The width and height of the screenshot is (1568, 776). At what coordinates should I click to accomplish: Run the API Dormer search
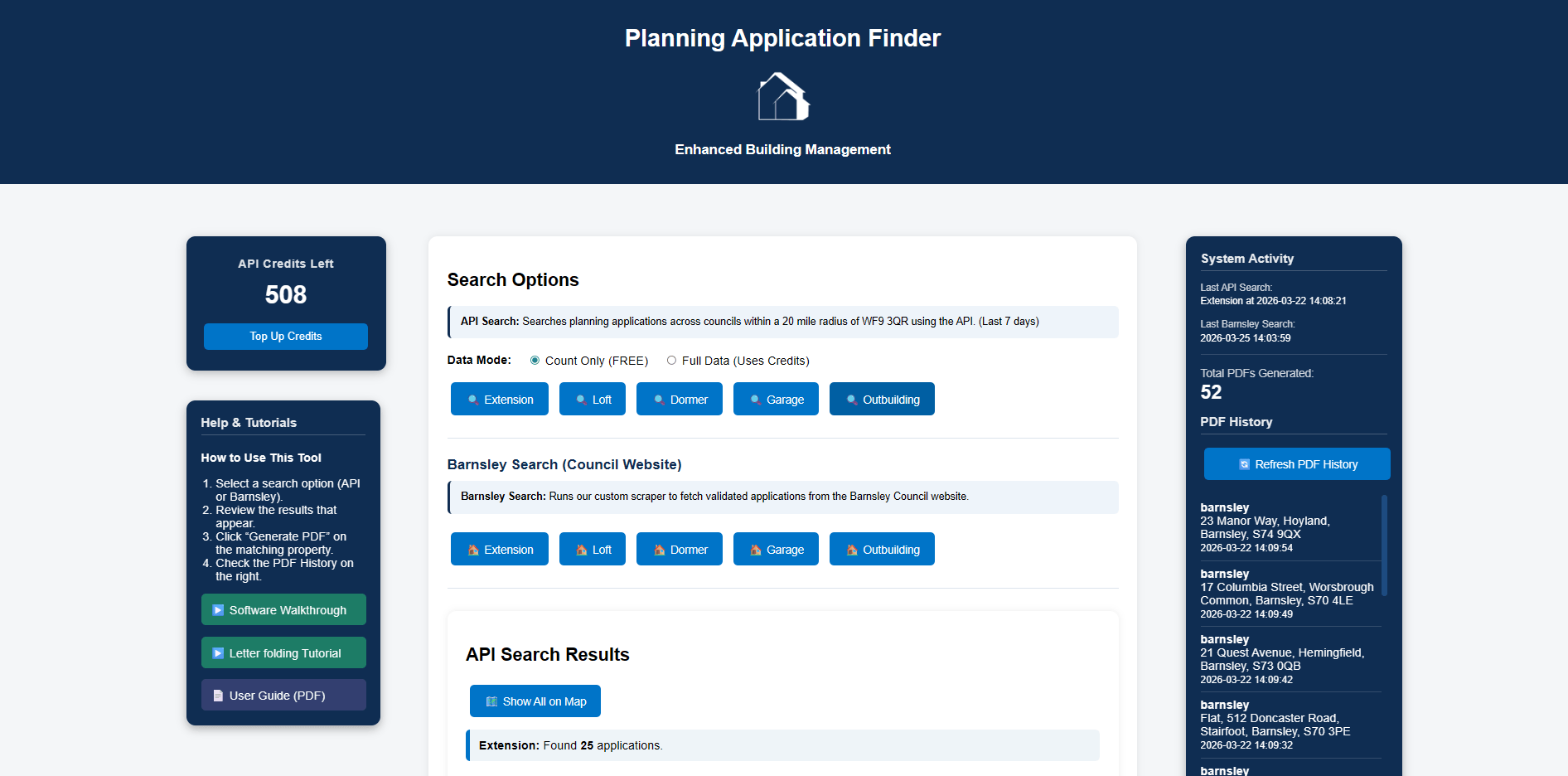(679, 399)
